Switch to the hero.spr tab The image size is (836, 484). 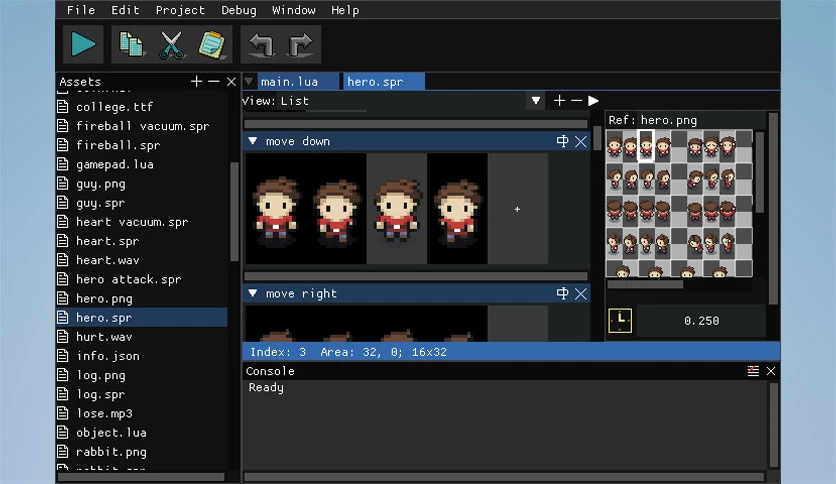(383, 82)
